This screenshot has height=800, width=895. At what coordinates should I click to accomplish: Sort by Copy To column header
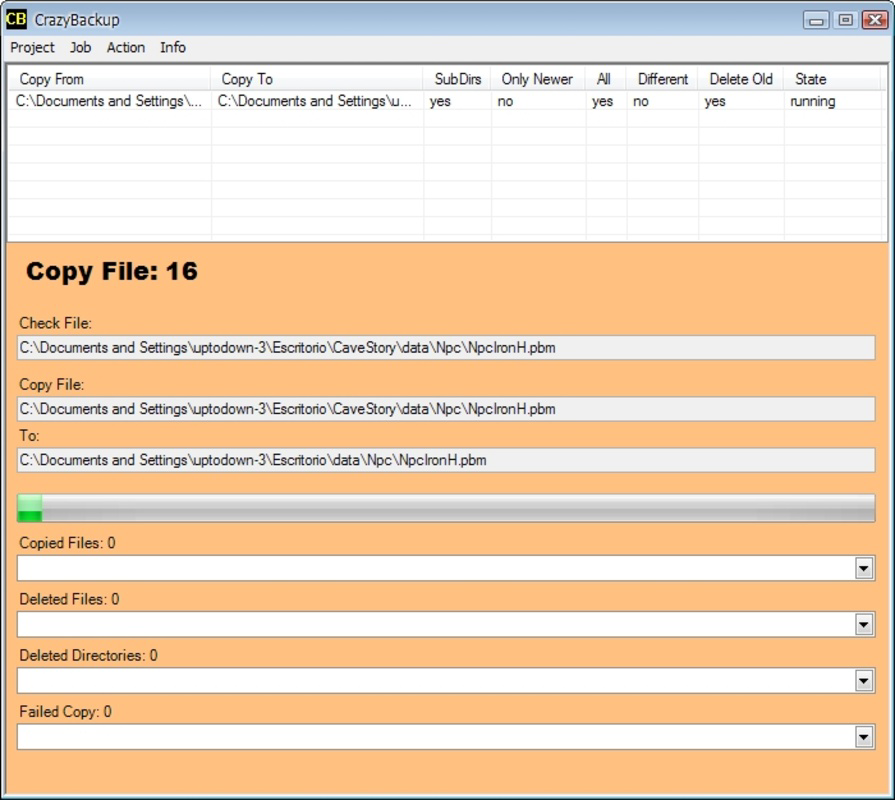click(316, 79)
